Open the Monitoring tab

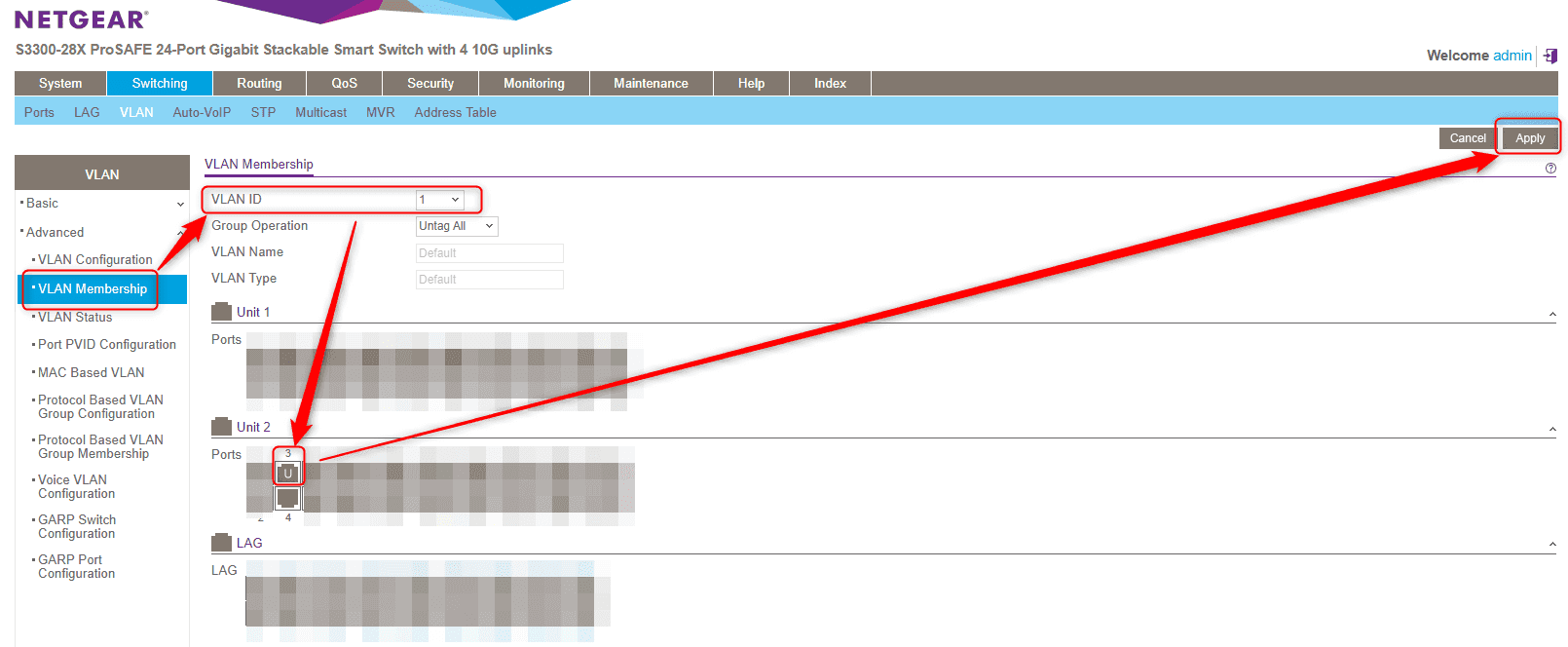[534, 84]
